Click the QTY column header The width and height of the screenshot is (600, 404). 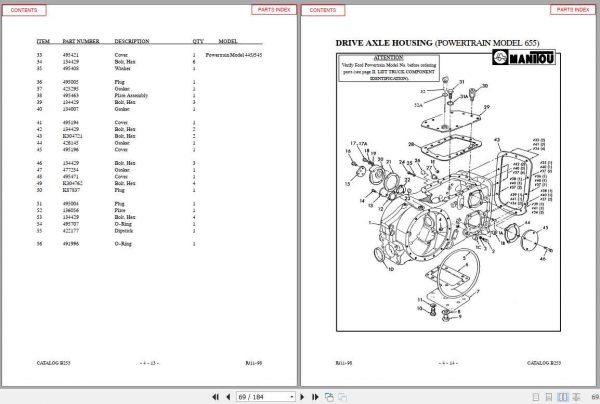(x=198, y=41)
